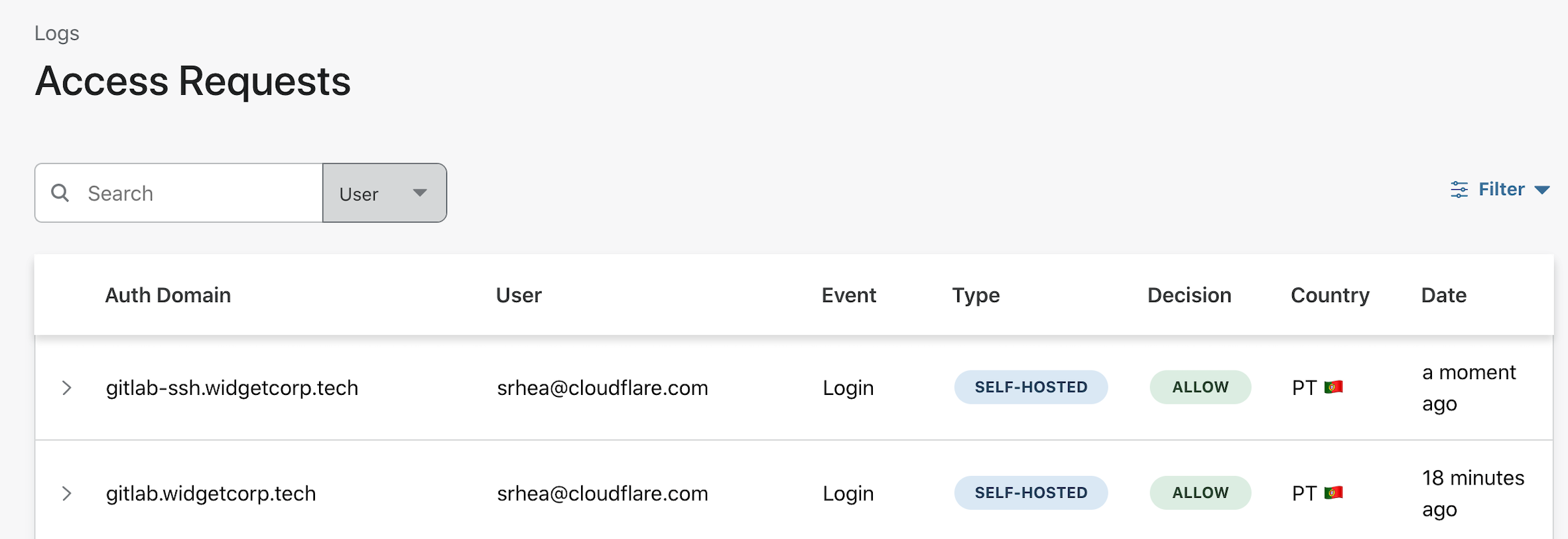This screenshot has height=539, width=1568.
Task: Click the Type column header
Action: (x=976, y=295)
